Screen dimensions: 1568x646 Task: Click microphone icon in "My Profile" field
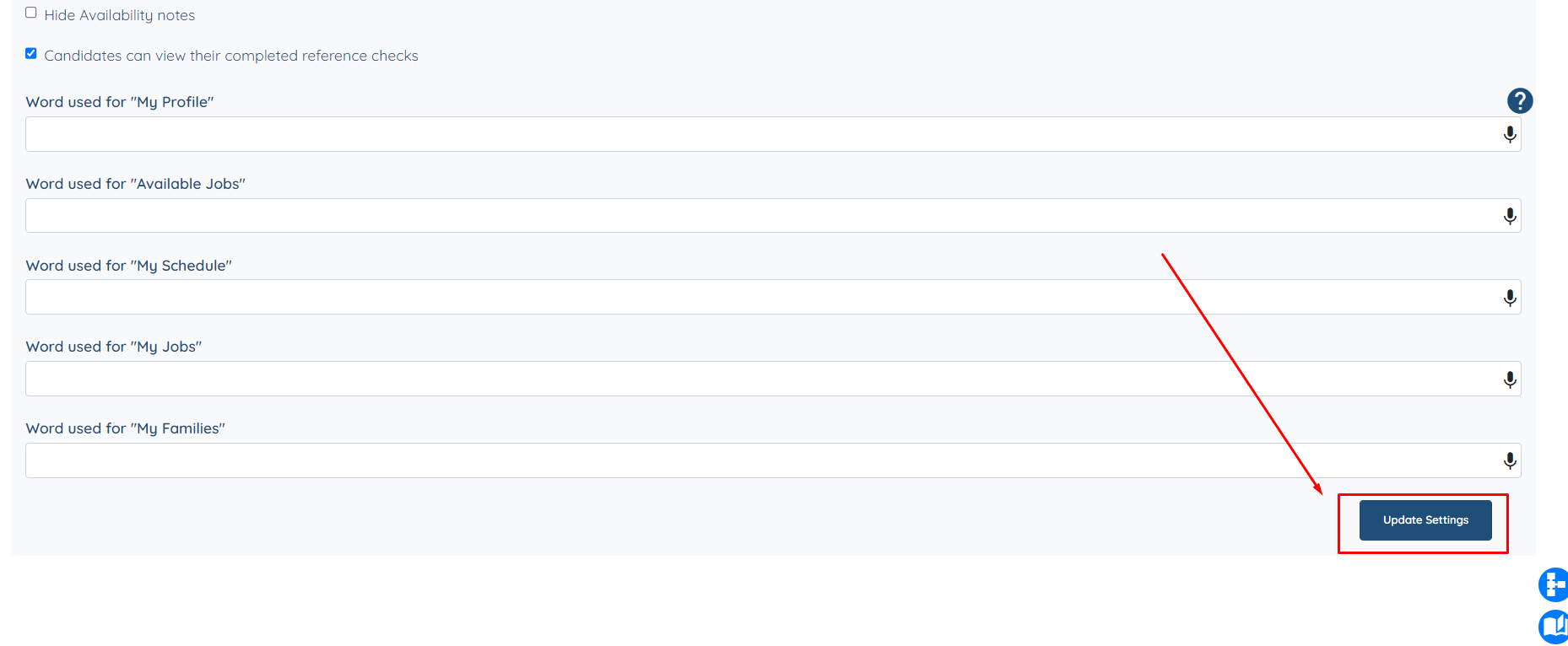[x=1510, y=135]
